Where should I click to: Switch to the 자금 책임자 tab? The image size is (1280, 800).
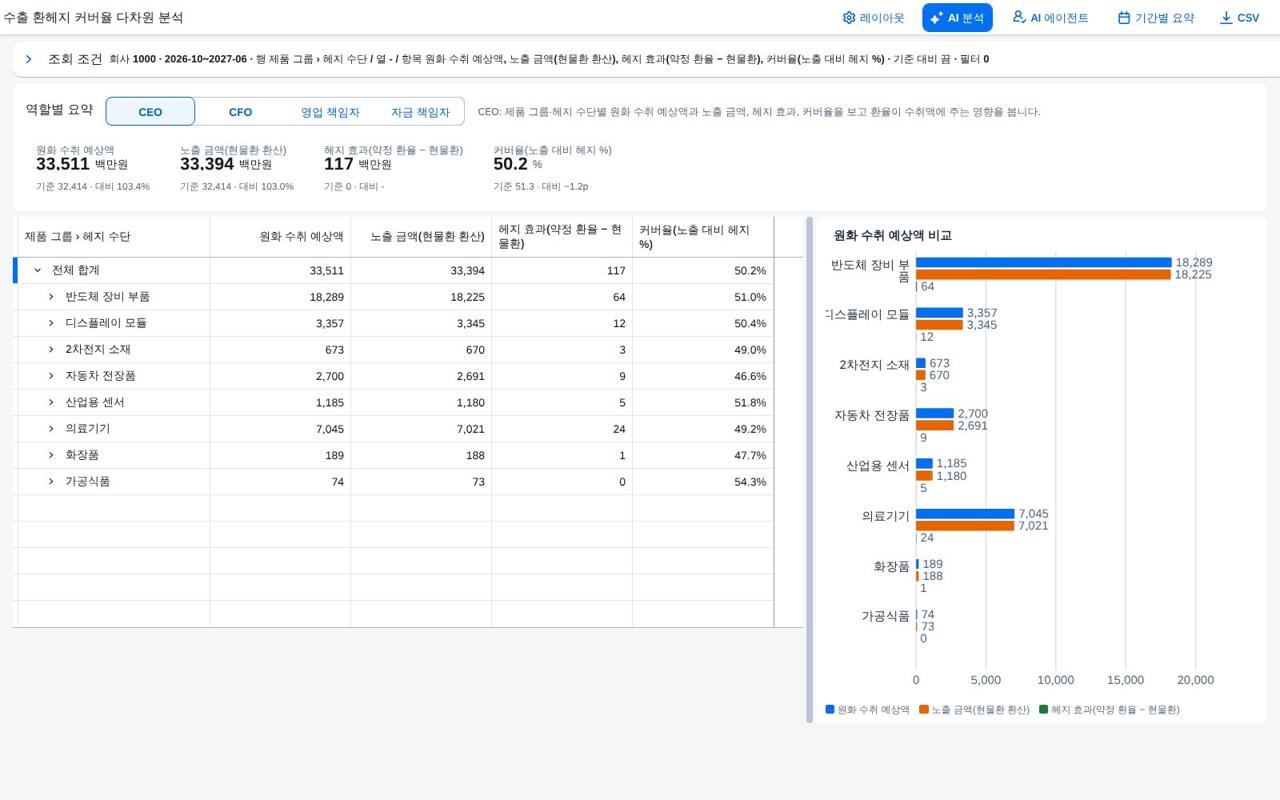pyautogui.click(x=420, y=112)
